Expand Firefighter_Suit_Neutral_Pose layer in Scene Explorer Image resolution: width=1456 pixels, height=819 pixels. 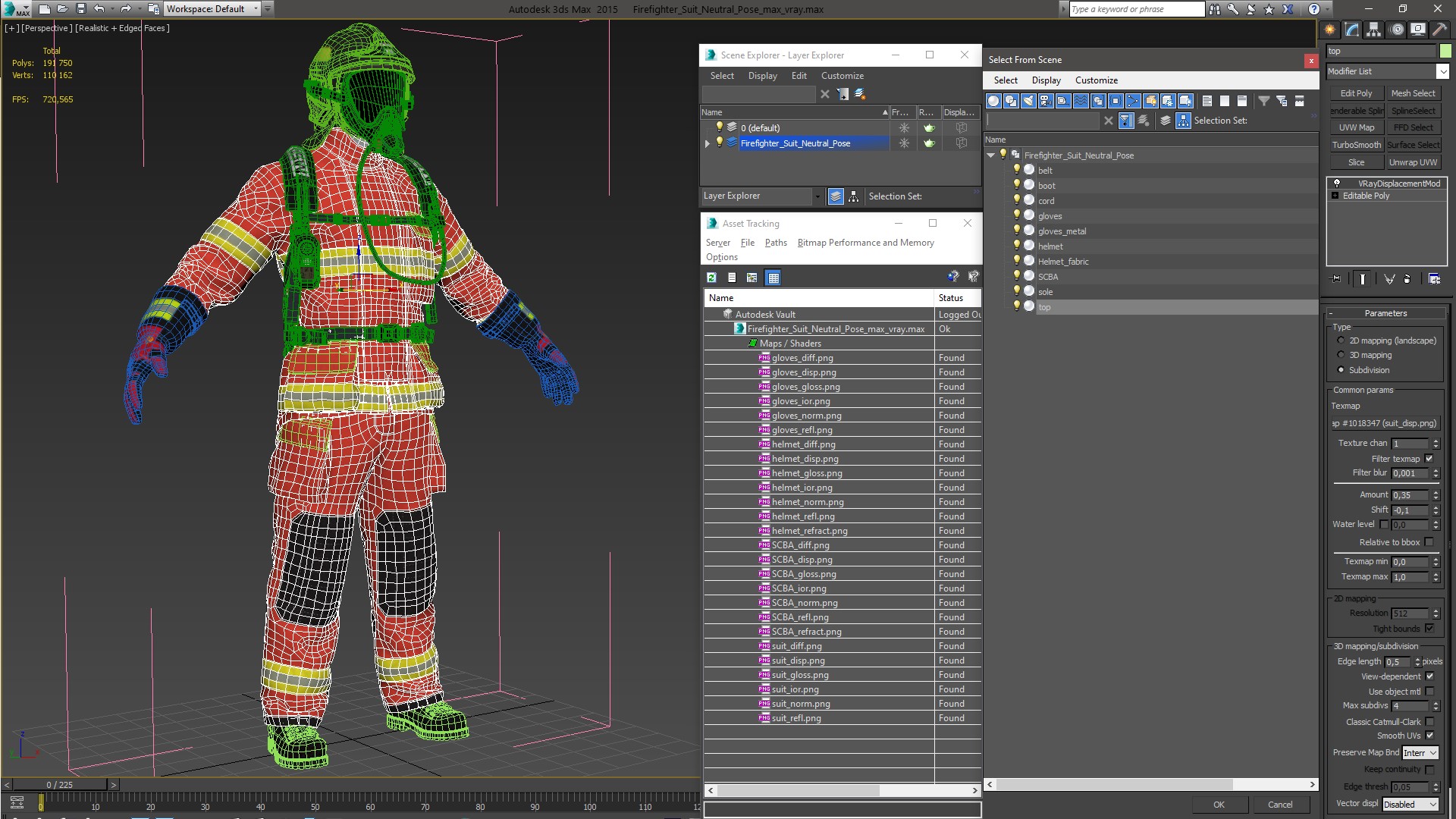coord(708,143)
